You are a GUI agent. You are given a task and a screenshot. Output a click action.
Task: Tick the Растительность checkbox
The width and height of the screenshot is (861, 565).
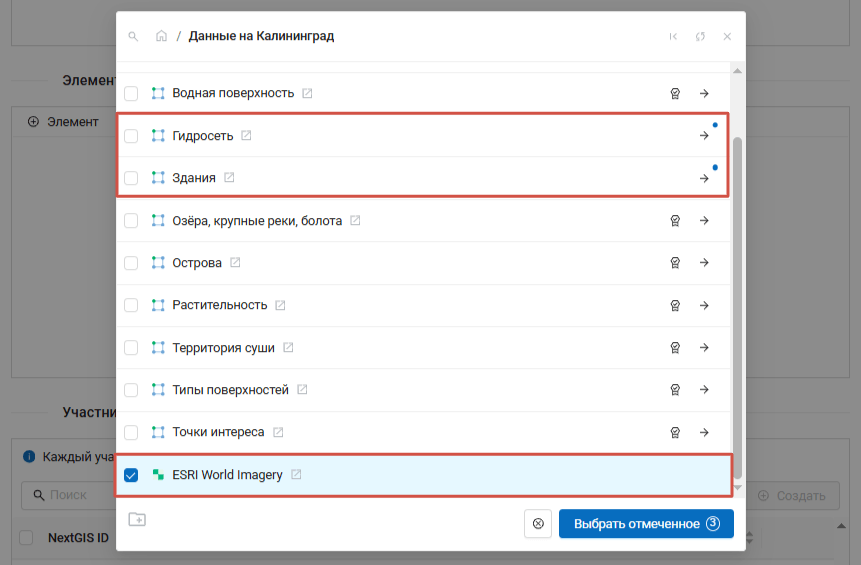[131, 305]
